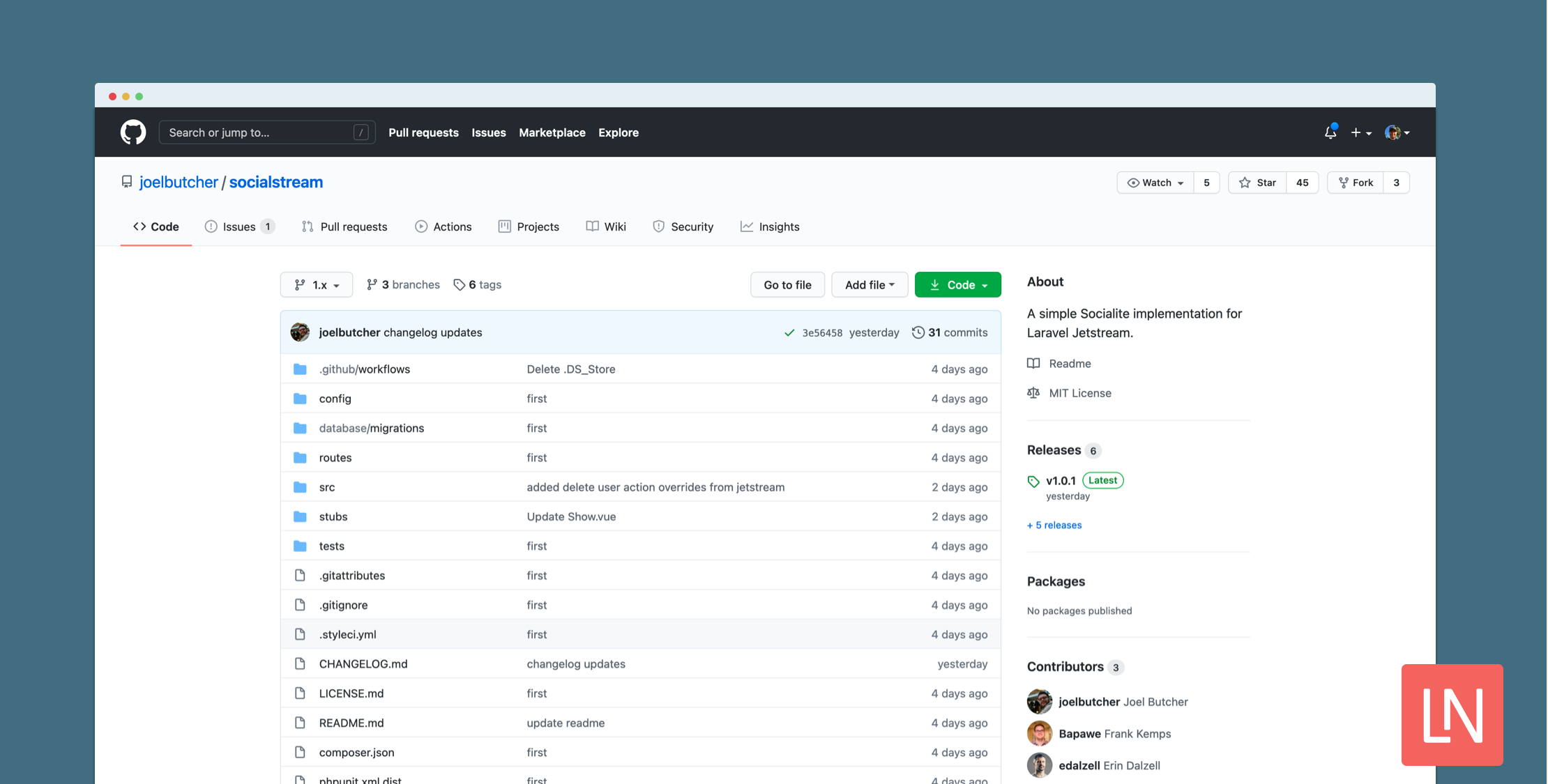Star the socialstream repository

(x=1257, y=183)
